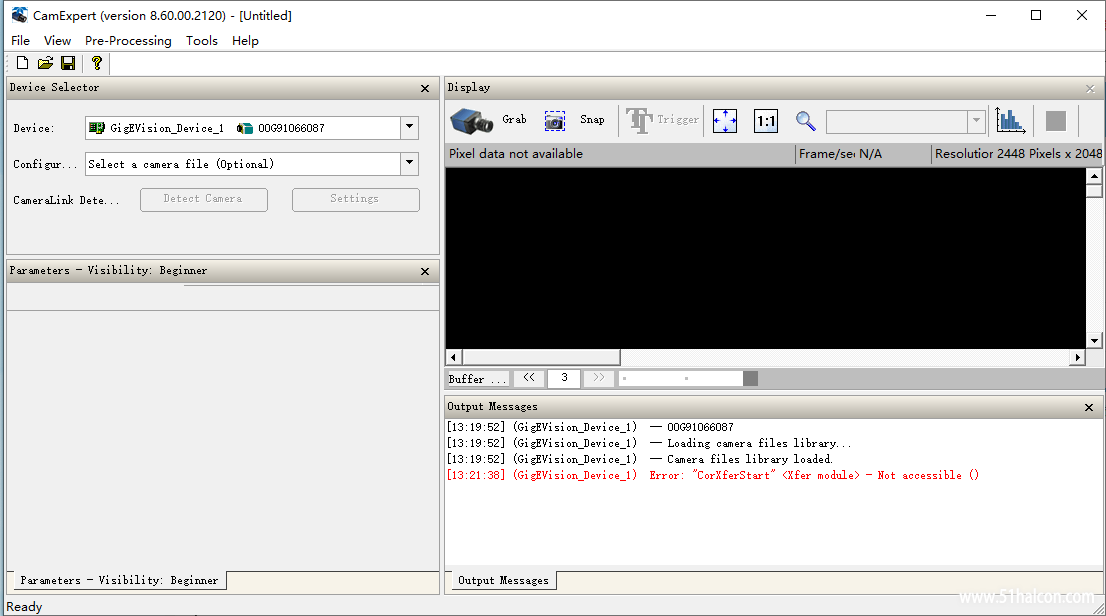This screenshot has width=1106, height=616.
Task: Click the 'Parameters - Visibility: Beginner' panel header
Action: point(108,270)
